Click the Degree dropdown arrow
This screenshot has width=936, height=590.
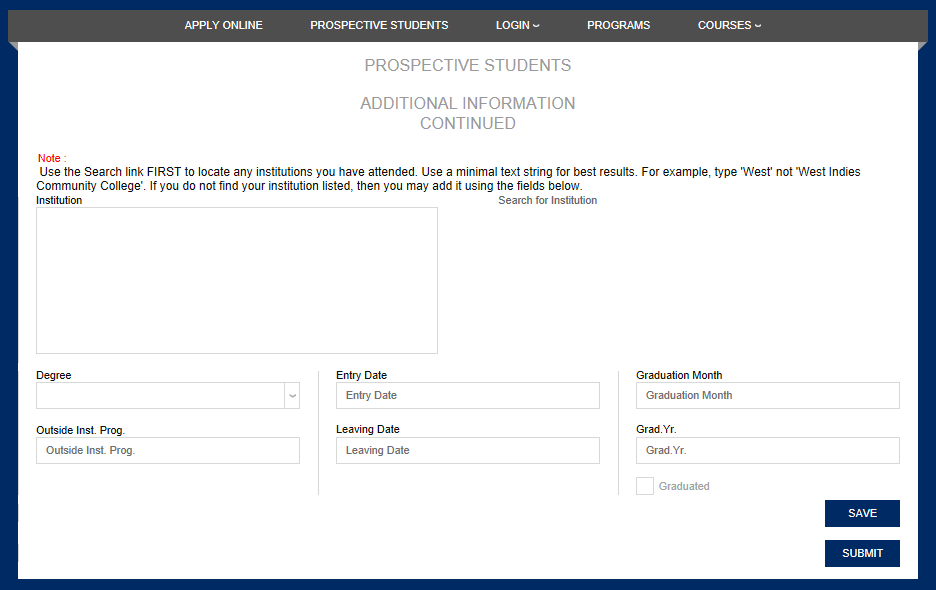[291, 395]
